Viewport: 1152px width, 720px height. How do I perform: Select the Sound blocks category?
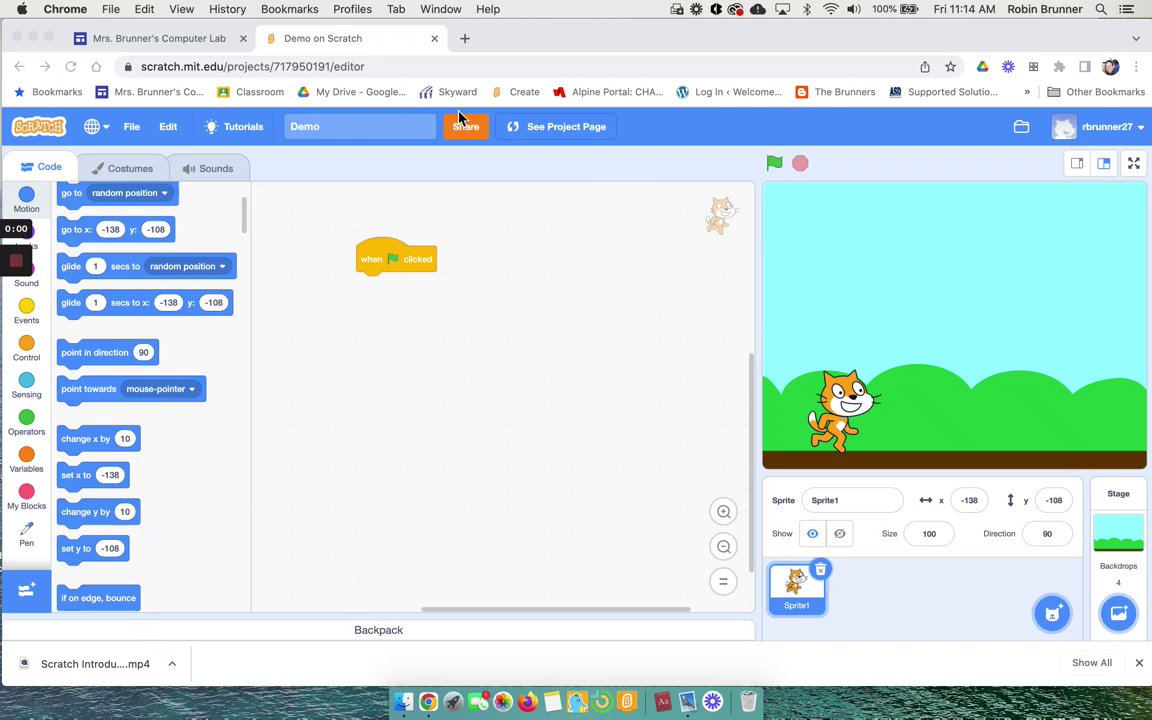coord(26,275)
